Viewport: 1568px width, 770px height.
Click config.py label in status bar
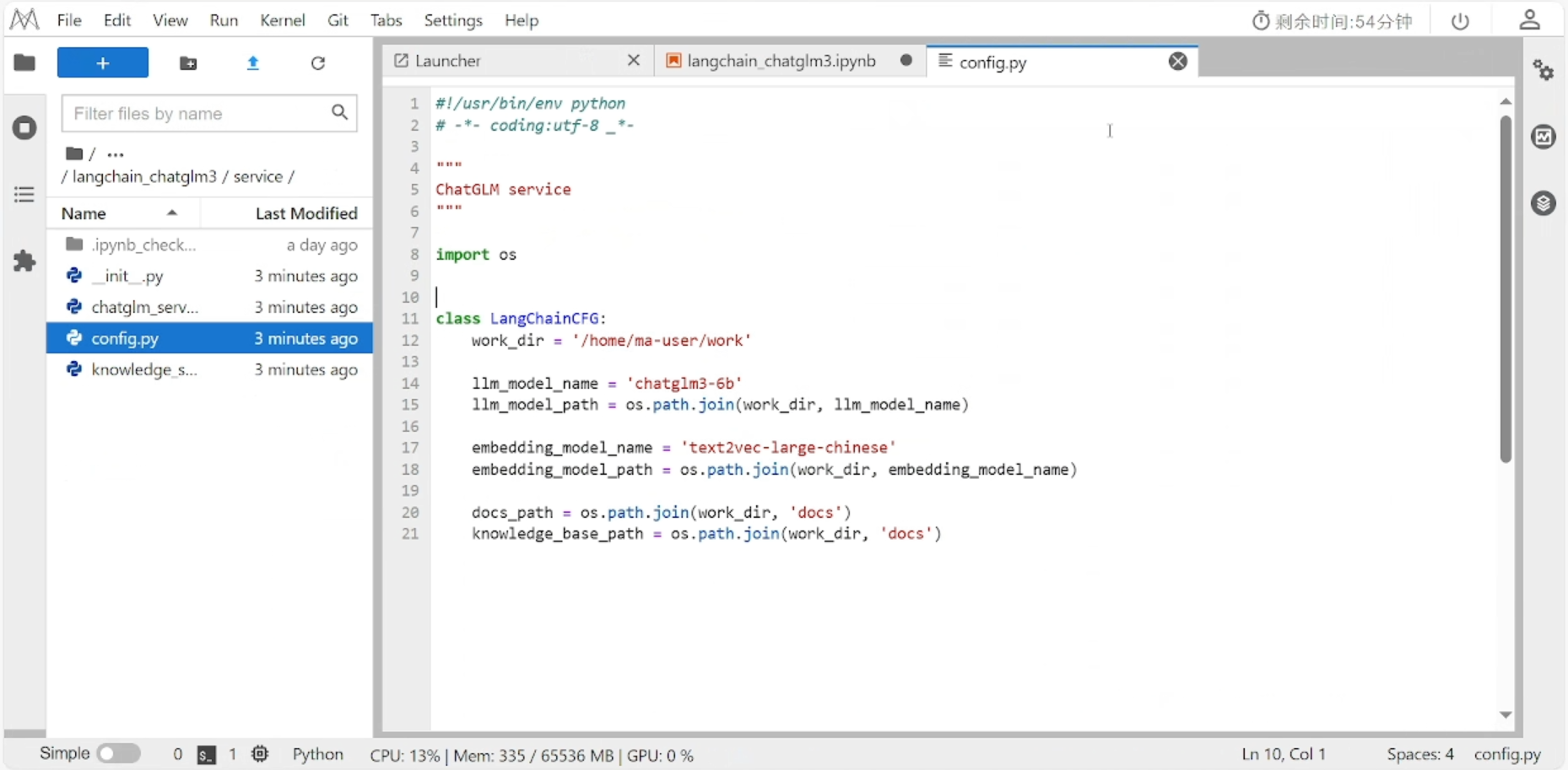point(1507,755)
